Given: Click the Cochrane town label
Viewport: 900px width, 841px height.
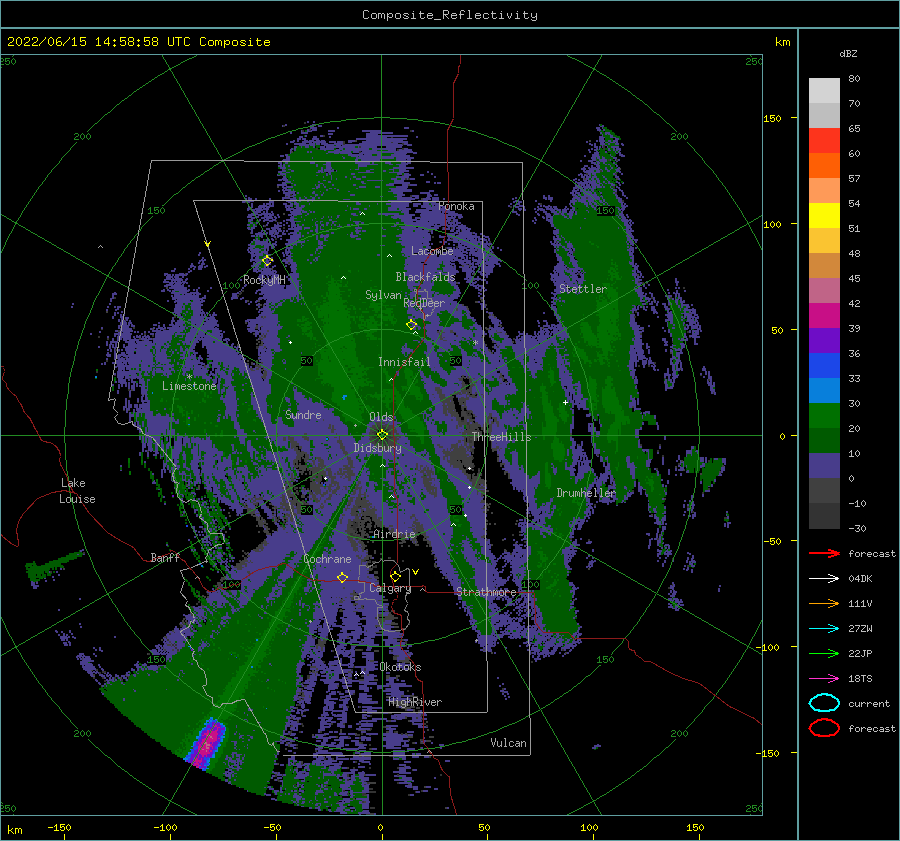Looking at the screenshot, I should click(327, 559).
